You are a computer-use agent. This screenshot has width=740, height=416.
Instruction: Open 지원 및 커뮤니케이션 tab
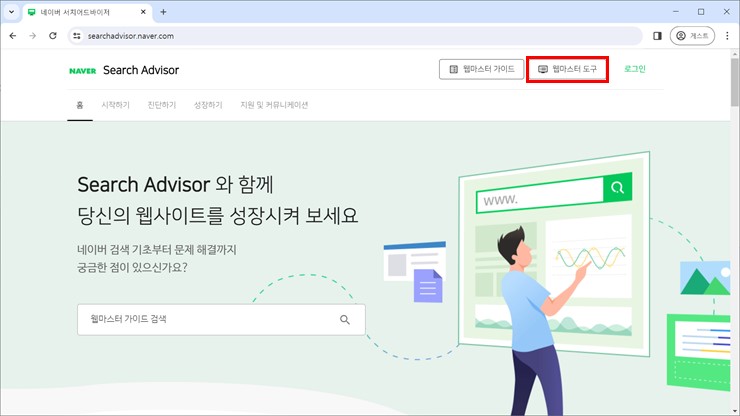tap(274, 105)
